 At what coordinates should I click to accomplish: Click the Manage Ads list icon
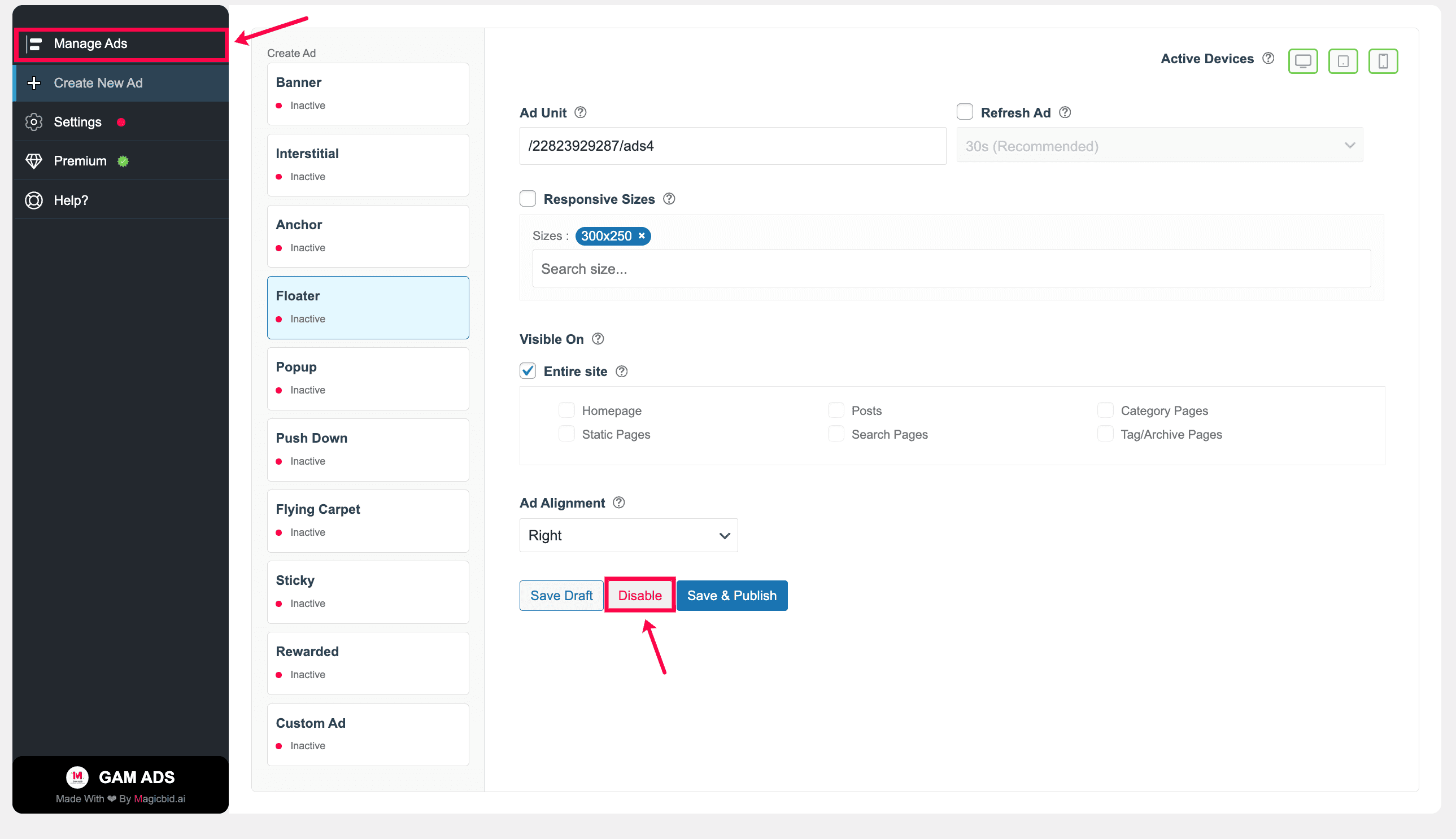point(34,44)
